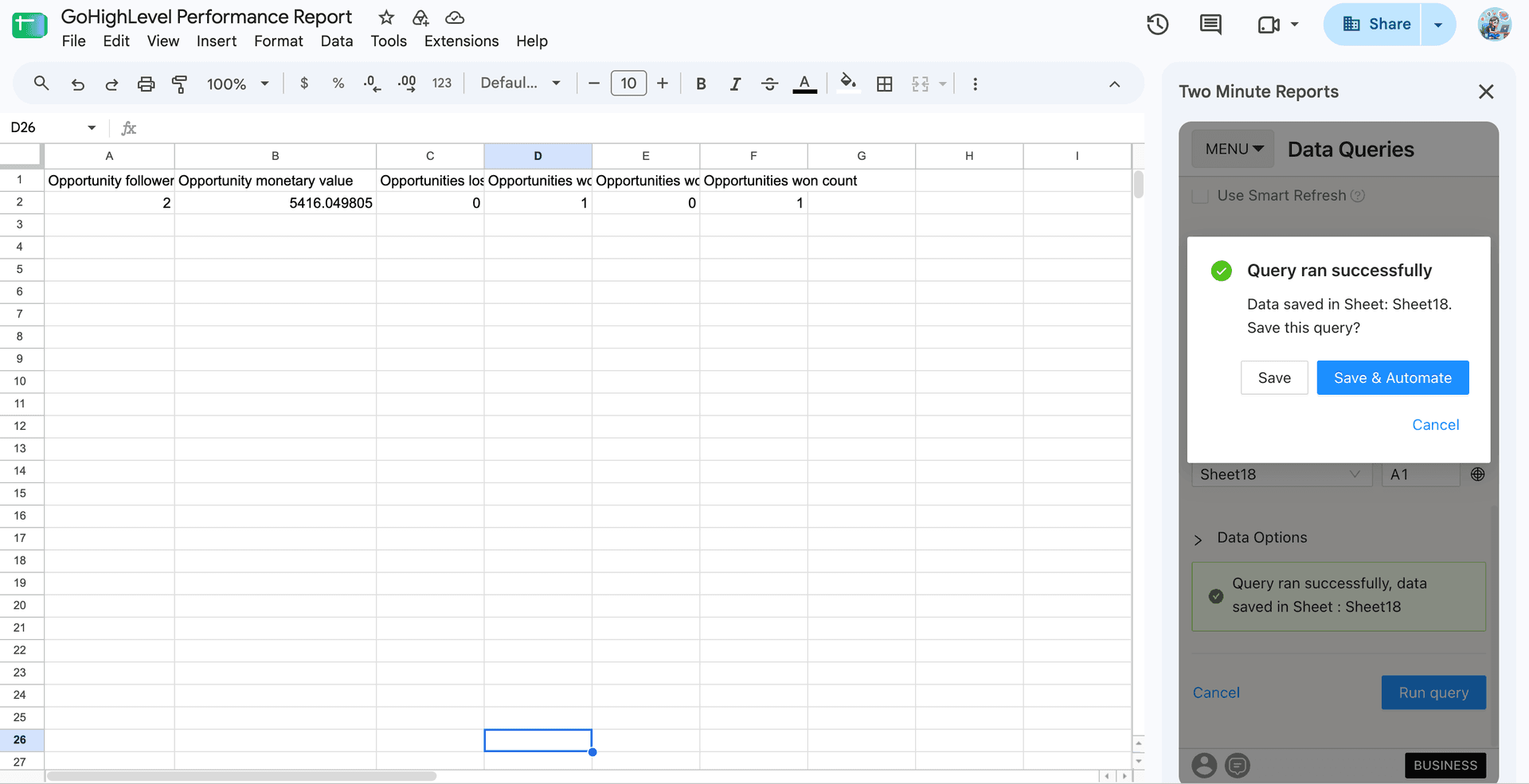Image resolution: width=1529 pixels, height=784 pixels.
Task: Open the toolbar more options menu
Action: [x=975, y=84]
